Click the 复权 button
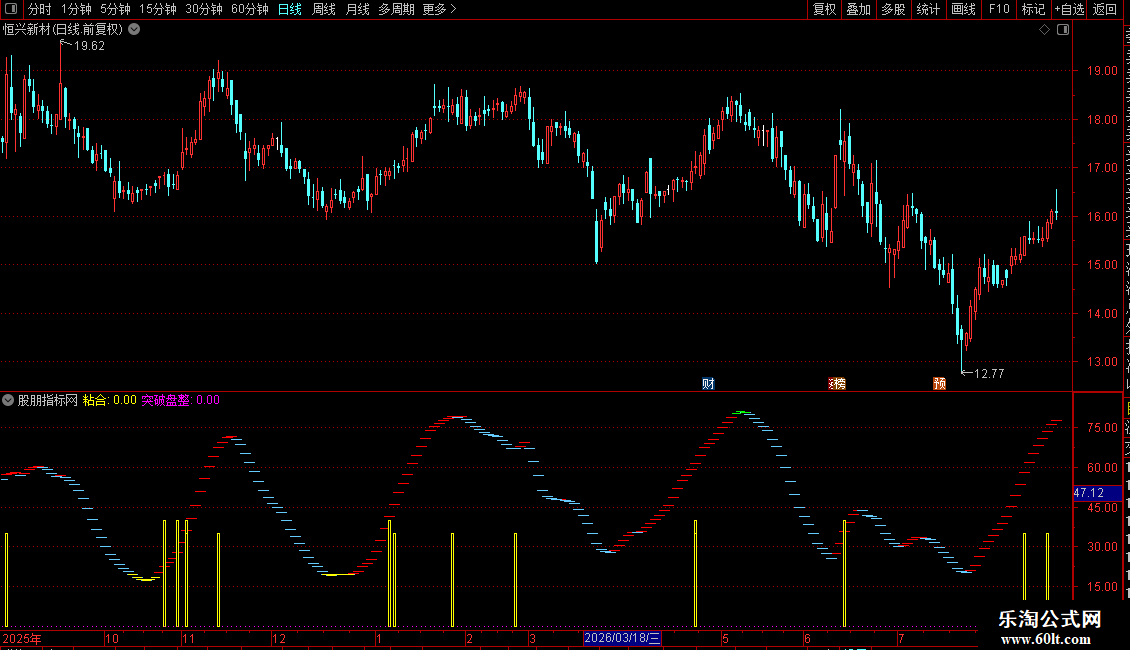This screenshot has width=1130, height=650. (824, 9)
